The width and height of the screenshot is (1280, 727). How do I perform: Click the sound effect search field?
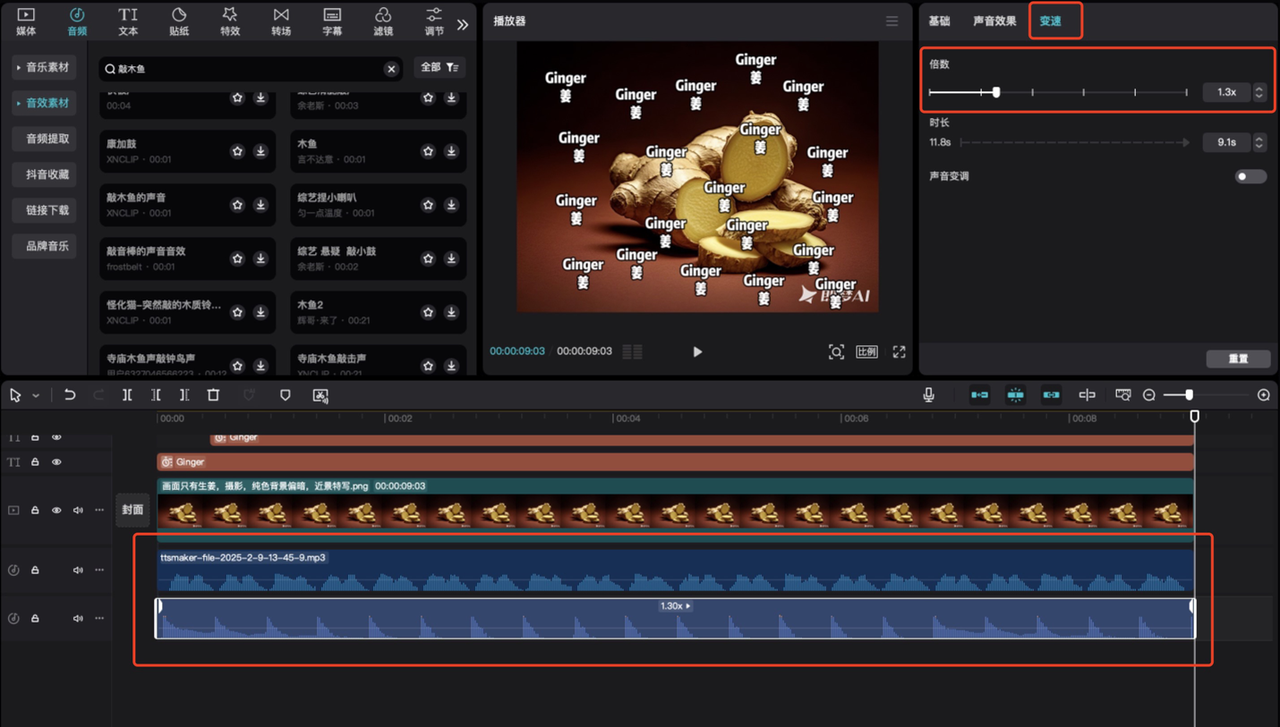coord(251,69)
